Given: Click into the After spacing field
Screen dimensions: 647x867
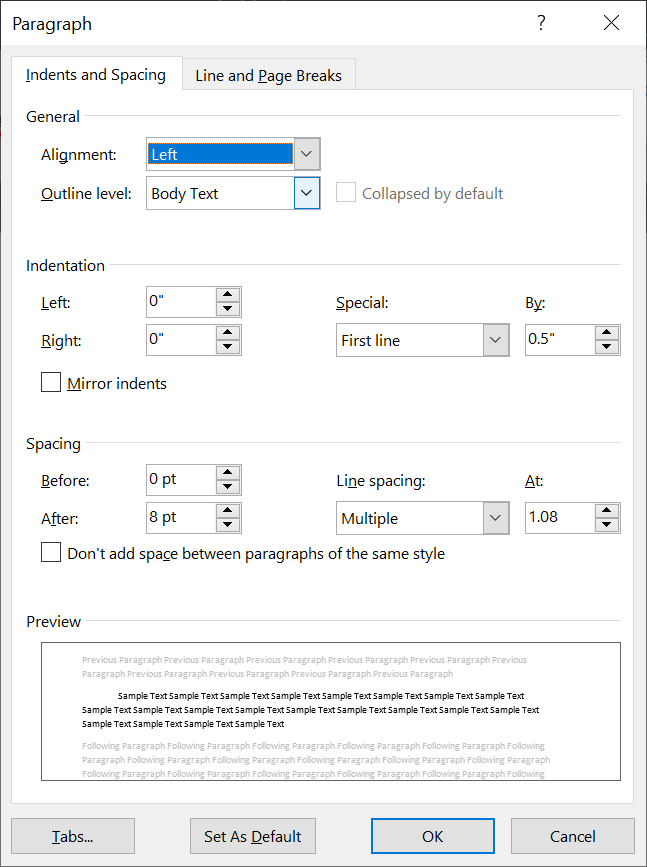Looking at the screenshot, I should tap(179, 518).
